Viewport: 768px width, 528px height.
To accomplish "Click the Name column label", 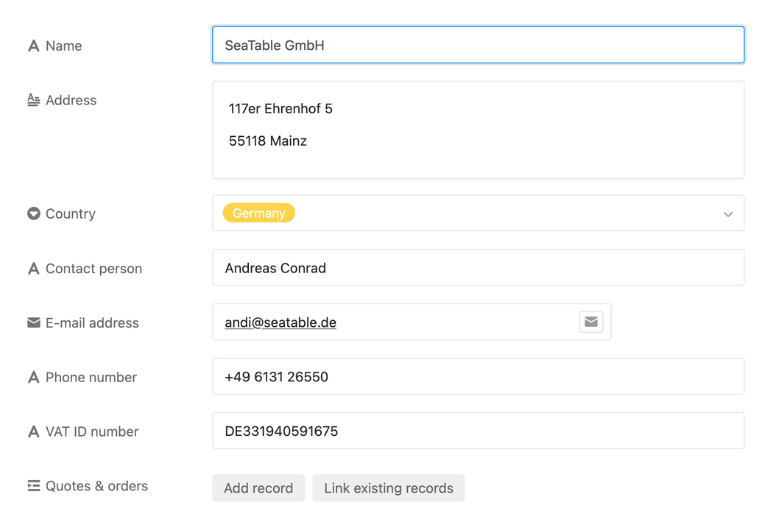I will click(x=64, y=46).
